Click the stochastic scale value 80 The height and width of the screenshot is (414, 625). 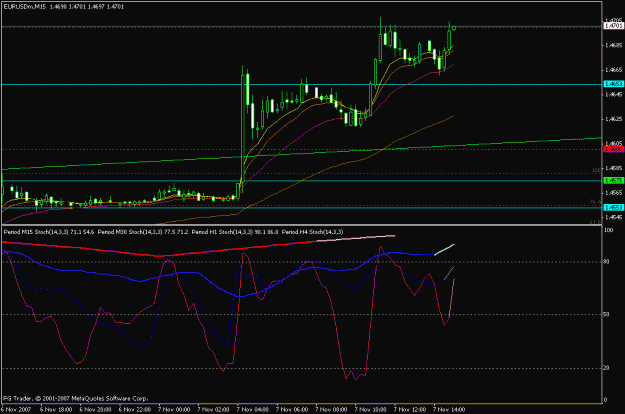point(606,262)
